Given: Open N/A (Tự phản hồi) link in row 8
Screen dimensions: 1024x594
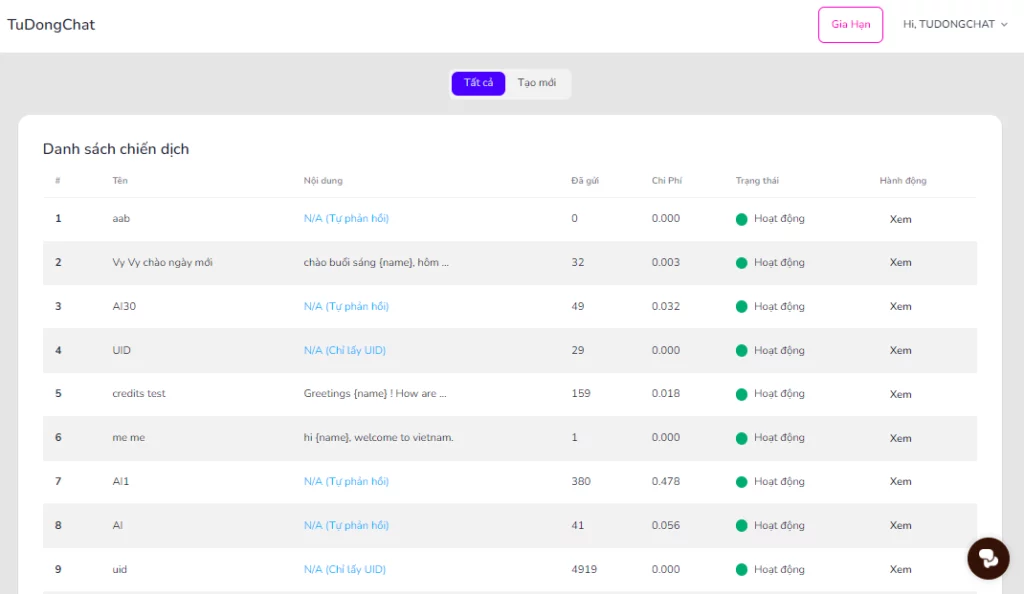Looking at the screenshot, I should click(x=346, y=525).
